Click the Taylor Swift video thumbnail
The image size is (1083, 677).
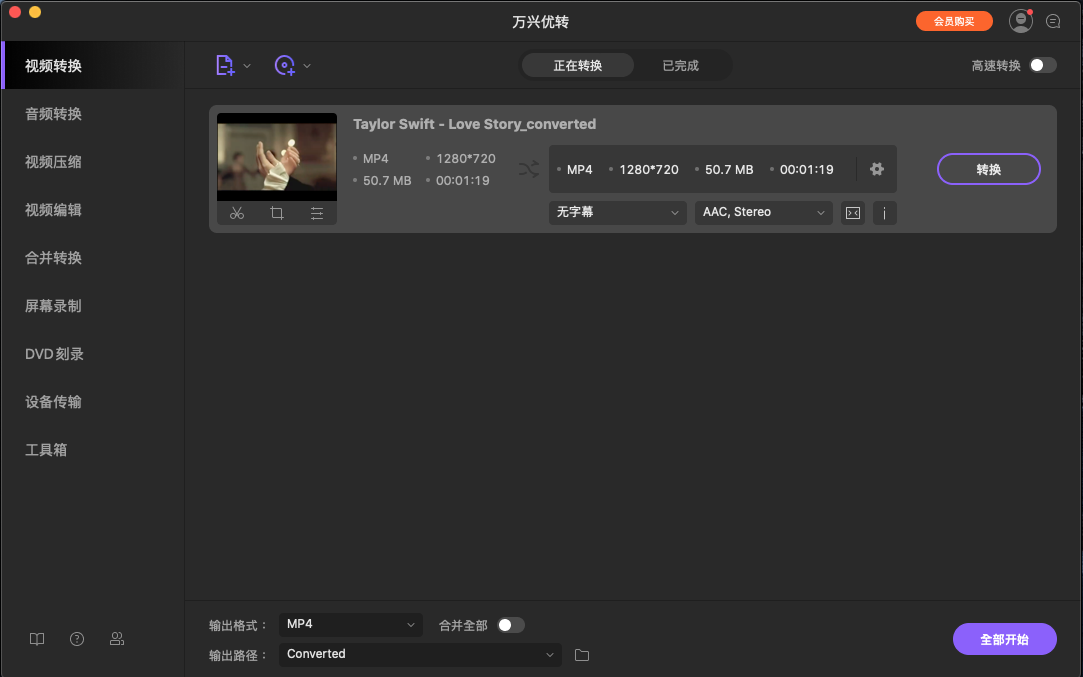point(276,157)
